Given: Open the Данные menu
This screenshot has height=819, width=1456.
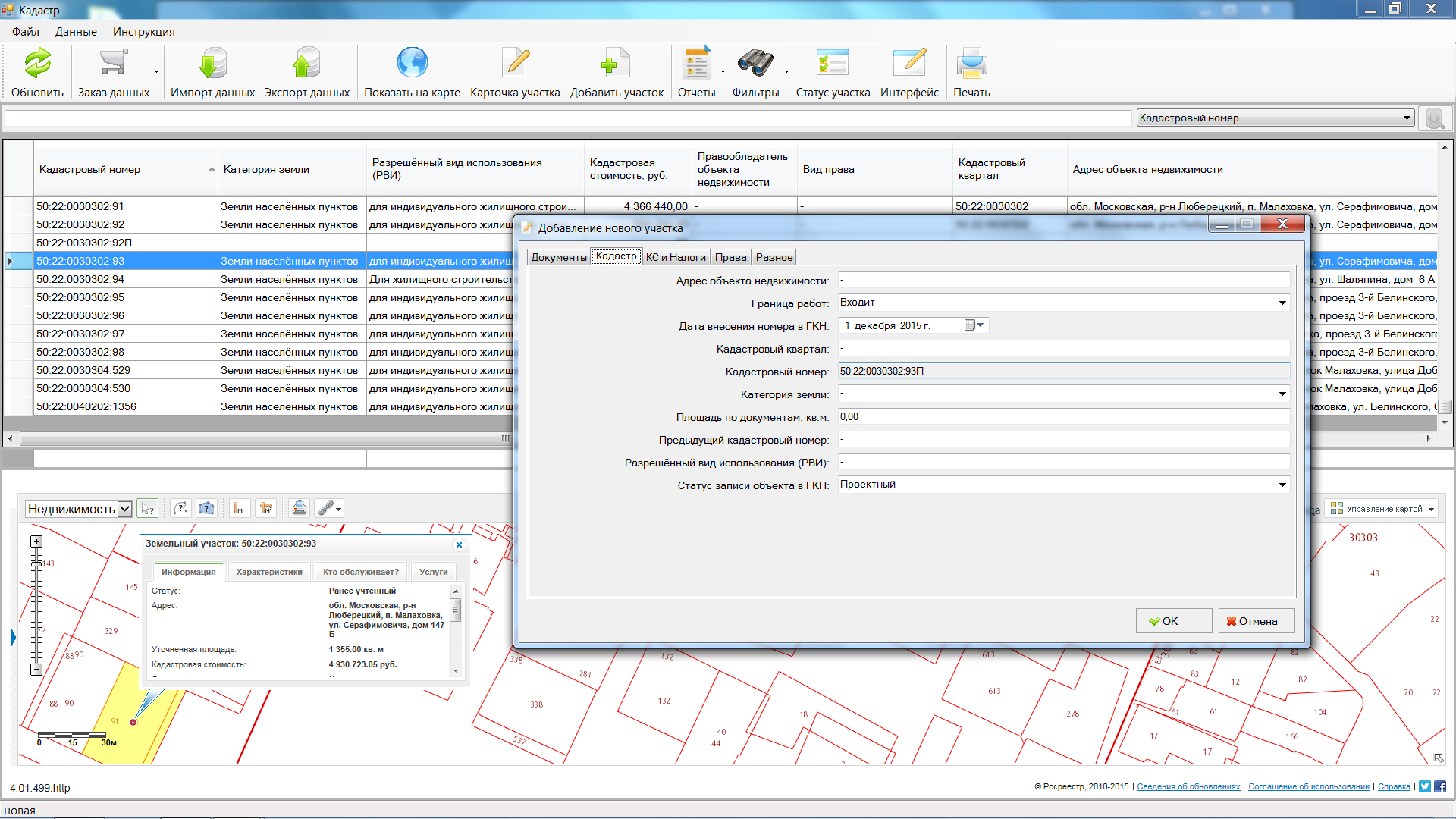Looking at the screenshot, I should 76,32.
